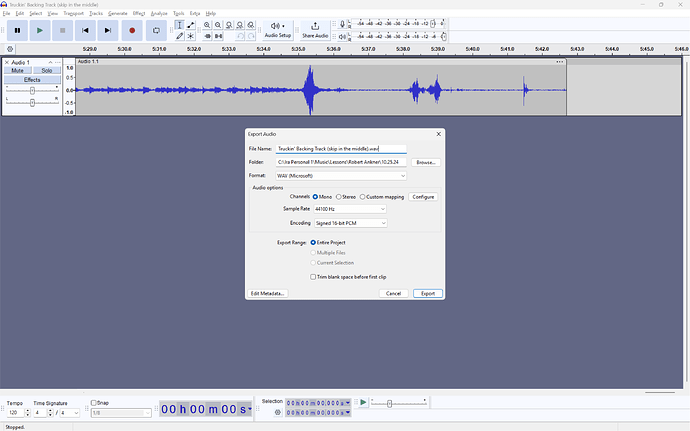The width and height of the screenshot is (690, 431).
Task: Cancel the Export Audio dialog
Action: coord(393,294)
